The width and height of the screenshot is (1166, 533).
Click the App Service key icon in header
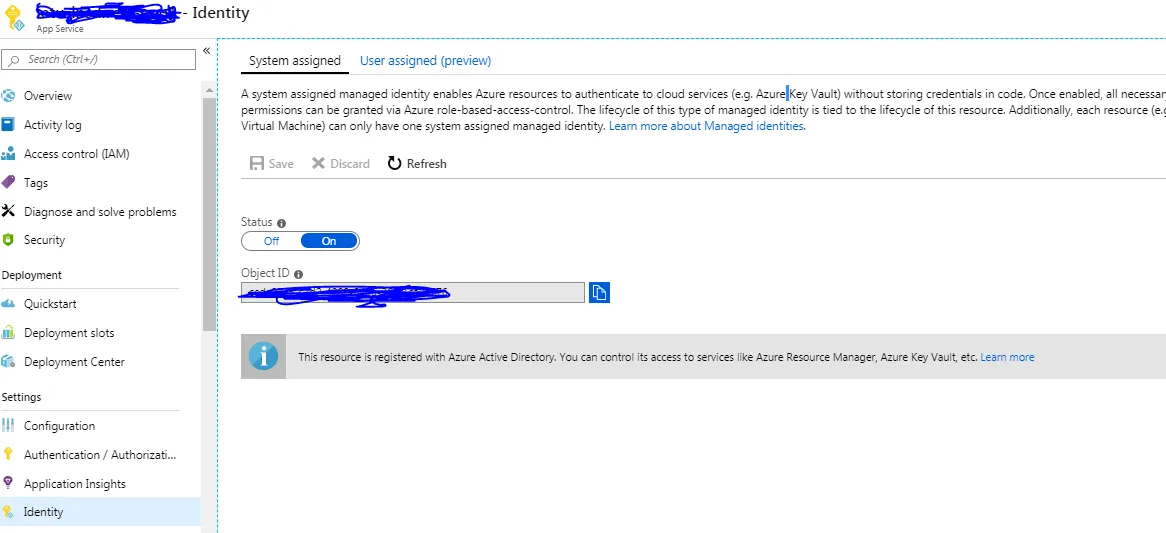(13, 19)
